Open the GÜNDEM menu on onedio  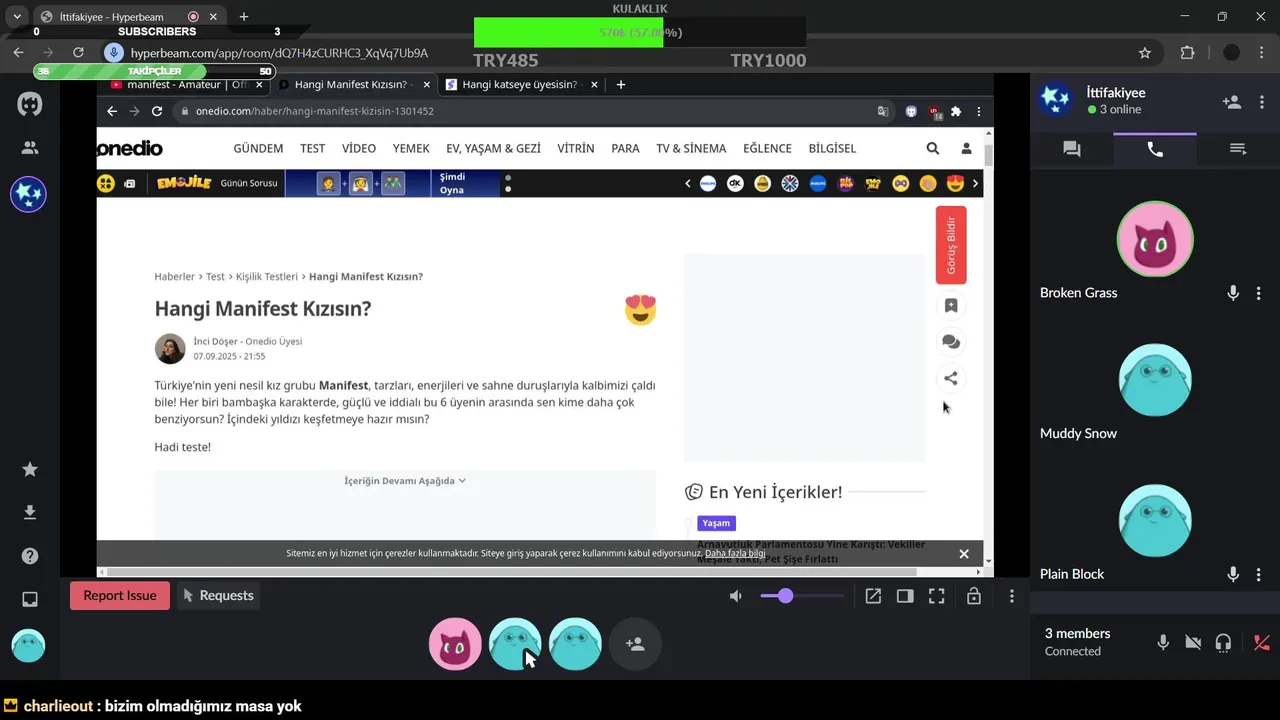point(258,148)
